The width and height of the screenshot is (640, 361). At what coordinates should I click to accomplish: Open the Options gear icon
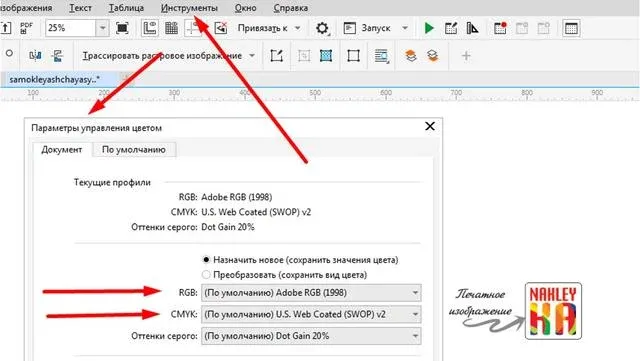pyautogui.click(x=322, y=28)
